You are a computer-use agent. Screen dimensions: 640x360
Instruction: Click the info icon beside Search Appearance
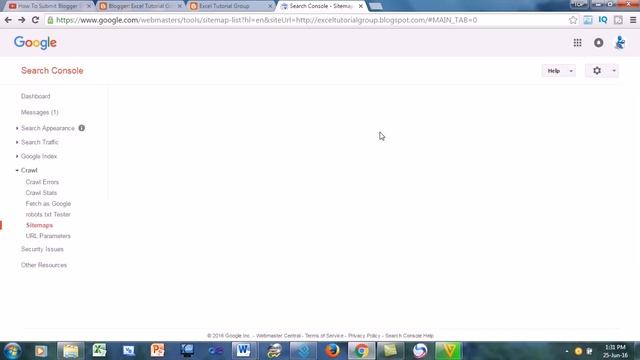click(82, 128)
